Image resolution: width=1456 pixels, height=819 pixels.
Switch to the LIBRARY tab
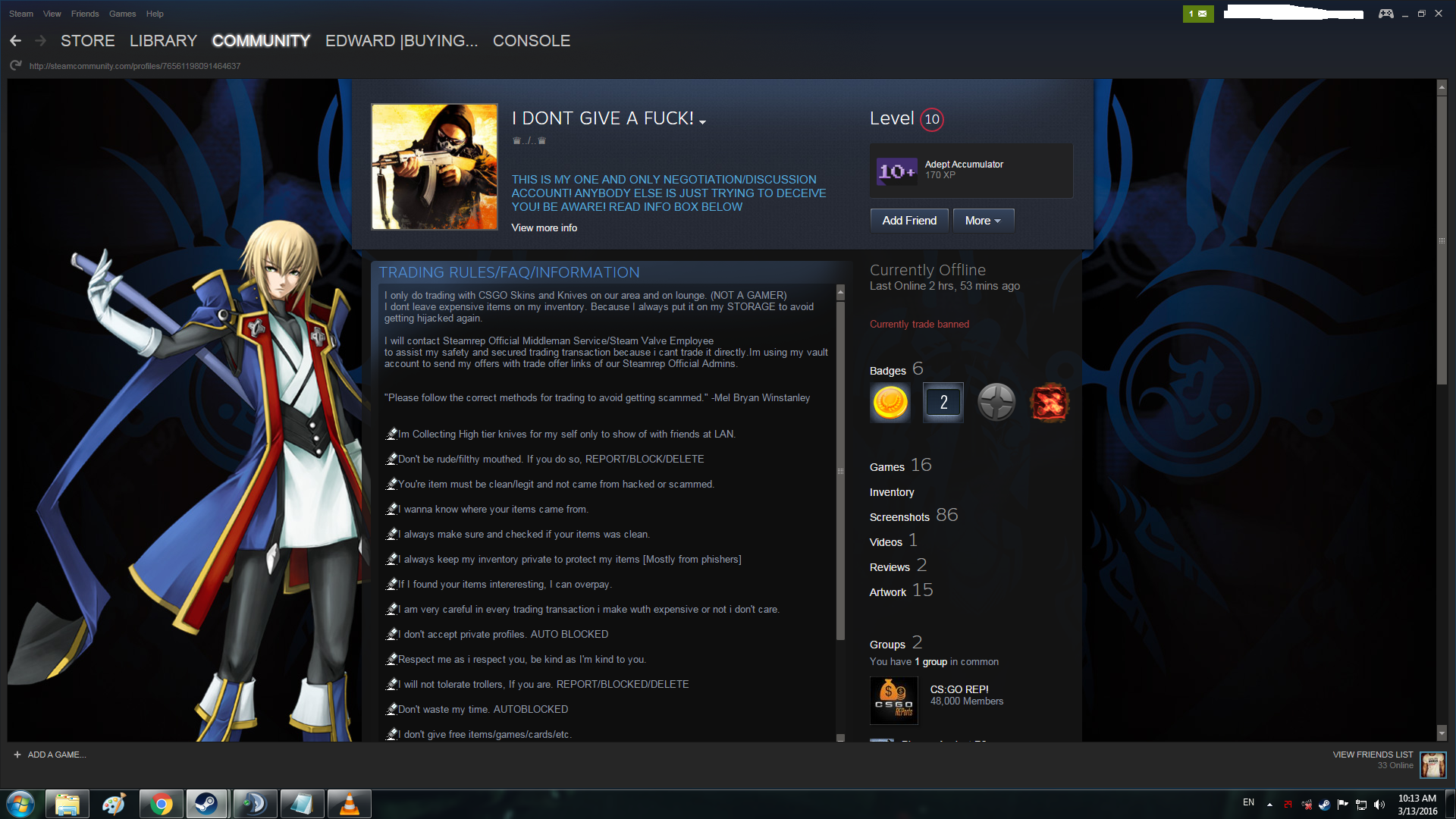tap(163, 41)
